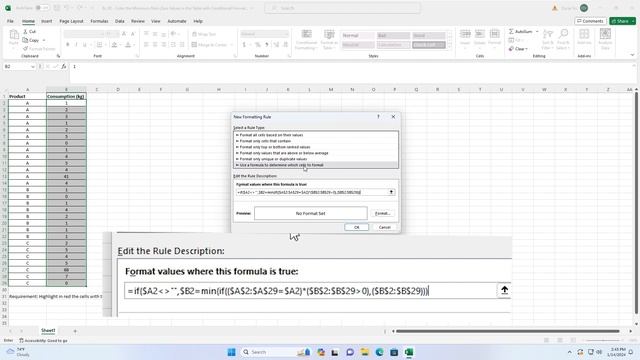Click the Accounting dollar format icon
The image size is (640, 360).
pyautogui.click(x=244, y=44)
